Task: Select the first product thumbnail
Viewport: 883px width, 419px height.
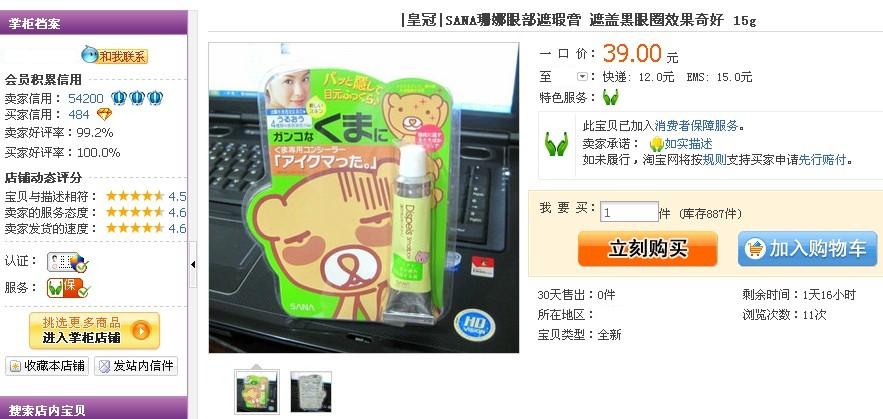Action: 257,391
